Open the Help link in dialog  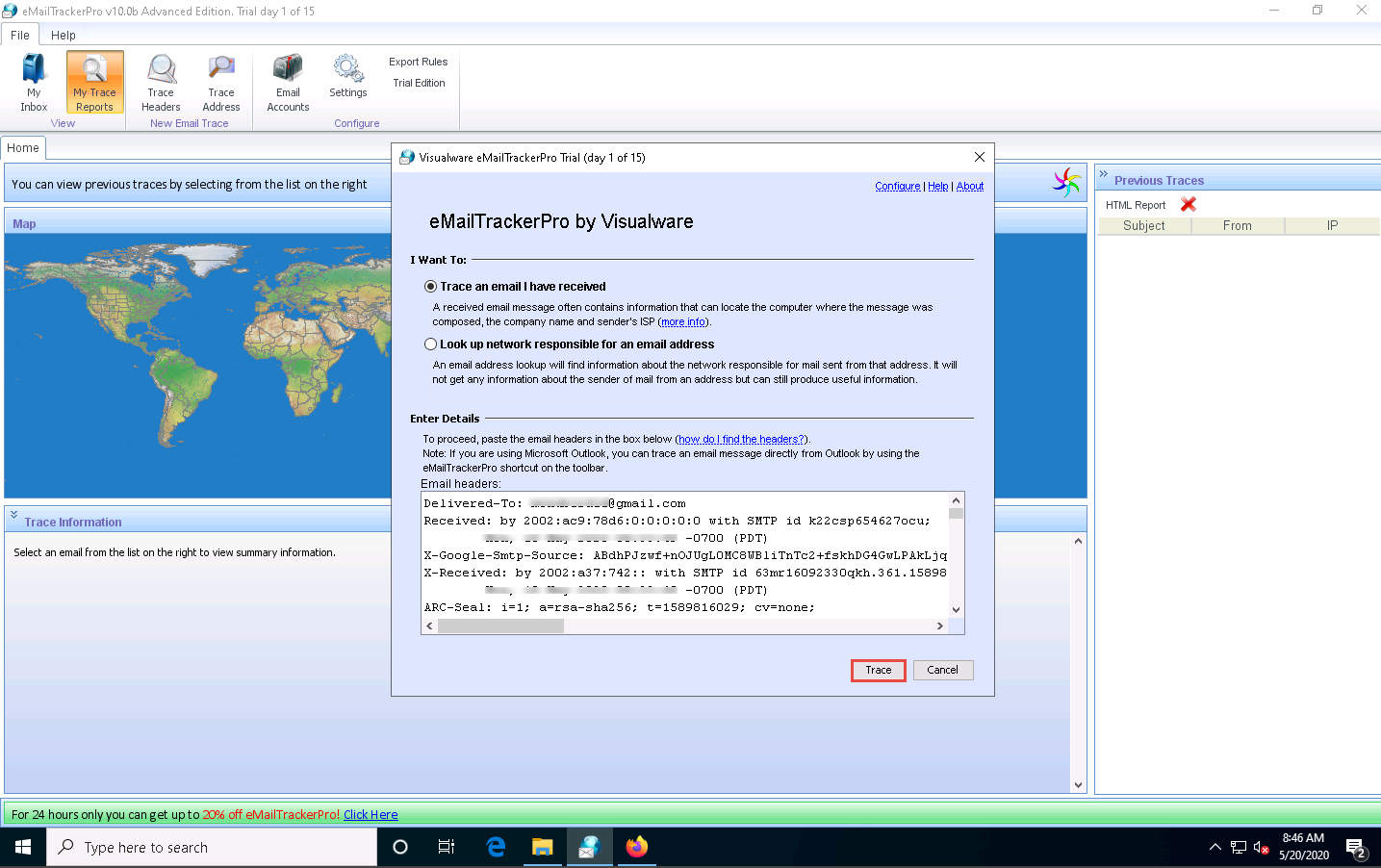coord(938,187)
